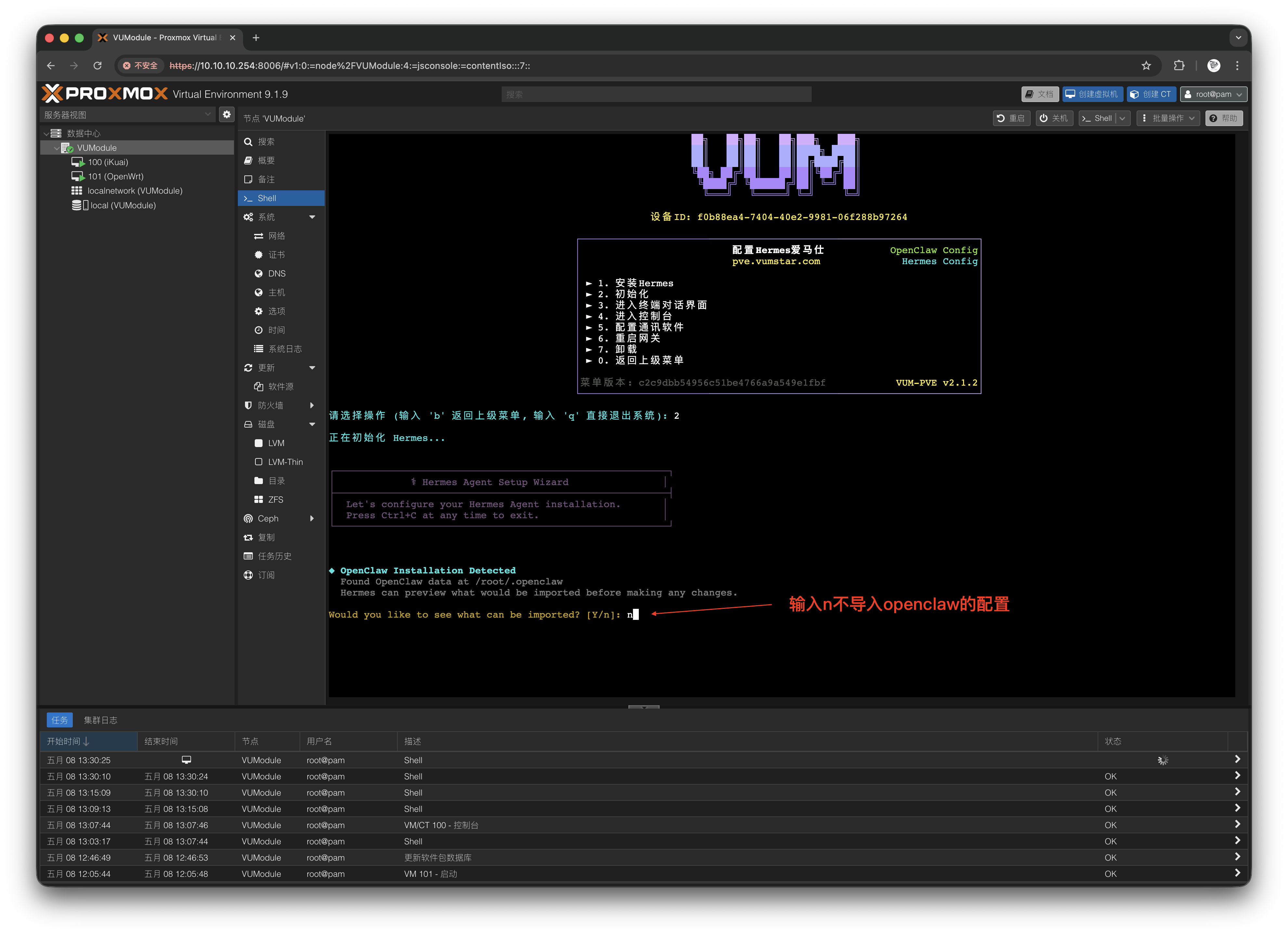
Task: Open the 文档 documentation button
Action: tap(1039, 94)
